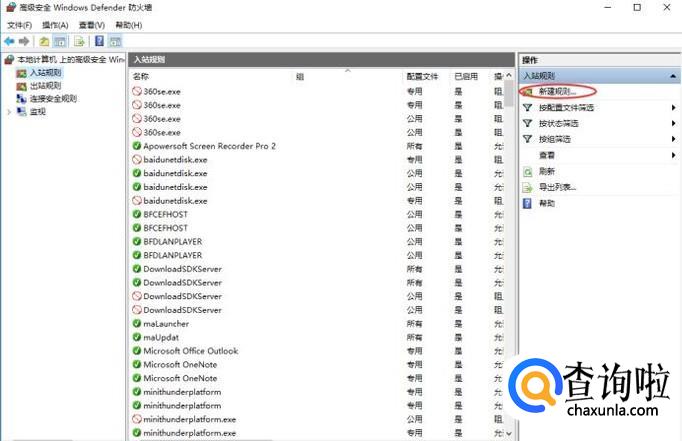Click the filter icon beside 按组筛选
The height and width of the screenshot is (441, 682).
(x=527, y=139)
